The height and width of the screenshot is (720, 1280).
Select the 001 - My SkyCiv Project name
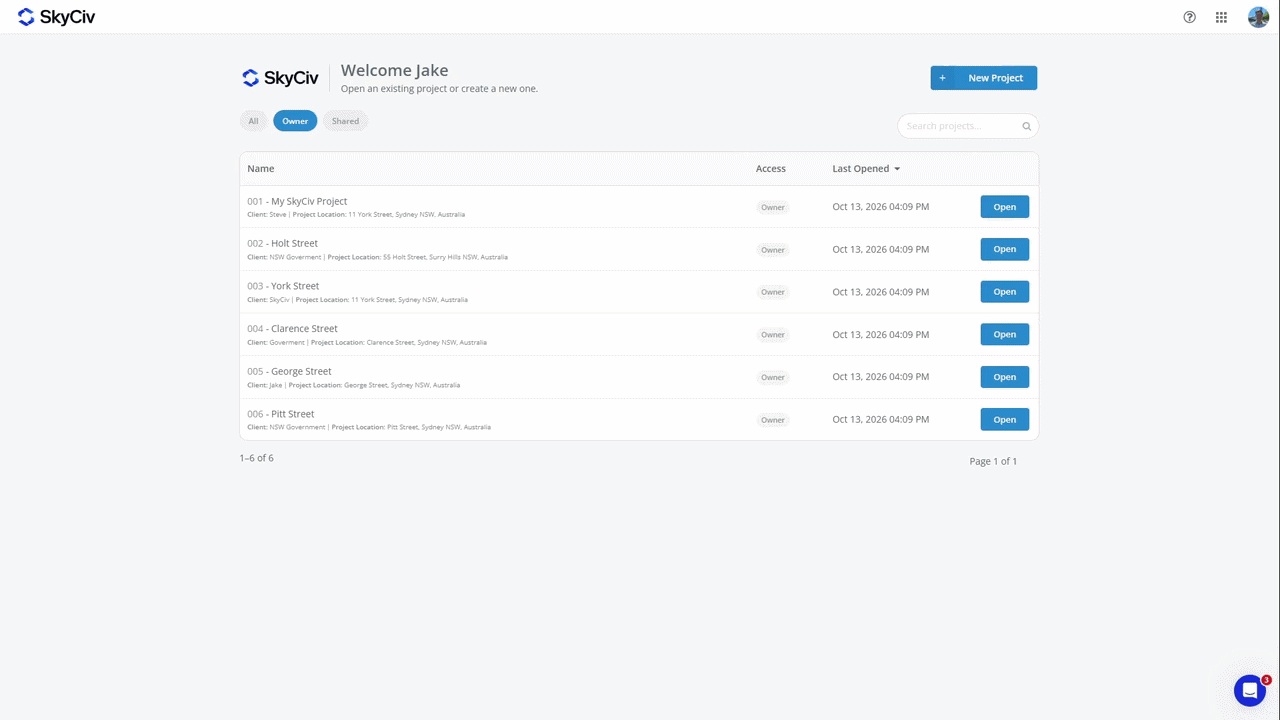297,201
